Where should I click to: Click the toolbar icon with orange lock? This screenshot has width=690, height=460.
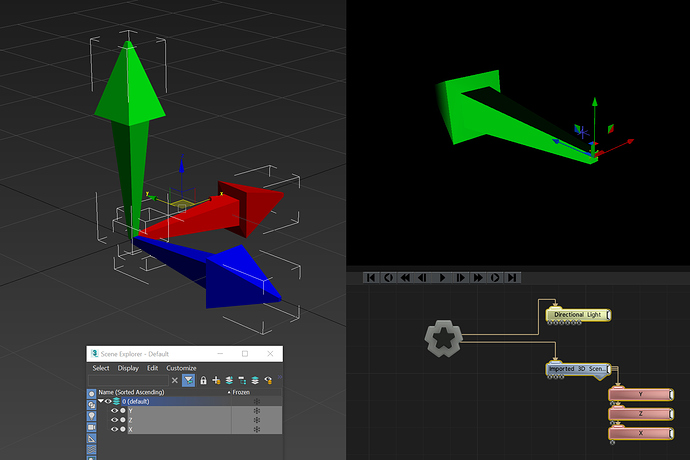[268, 380]
